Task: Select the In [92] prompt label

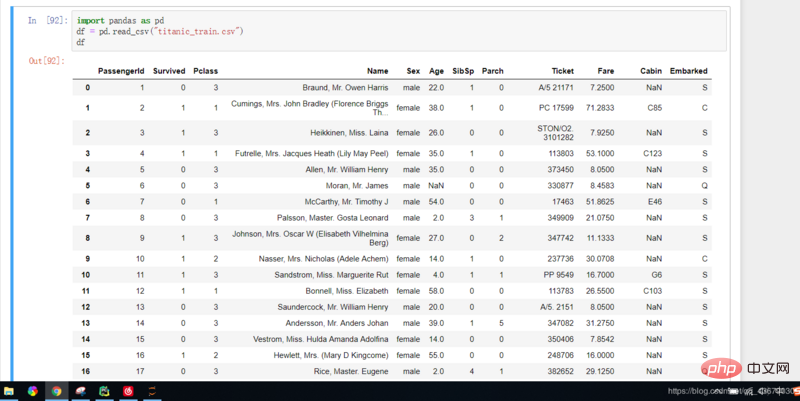Action: pos(47,20)
